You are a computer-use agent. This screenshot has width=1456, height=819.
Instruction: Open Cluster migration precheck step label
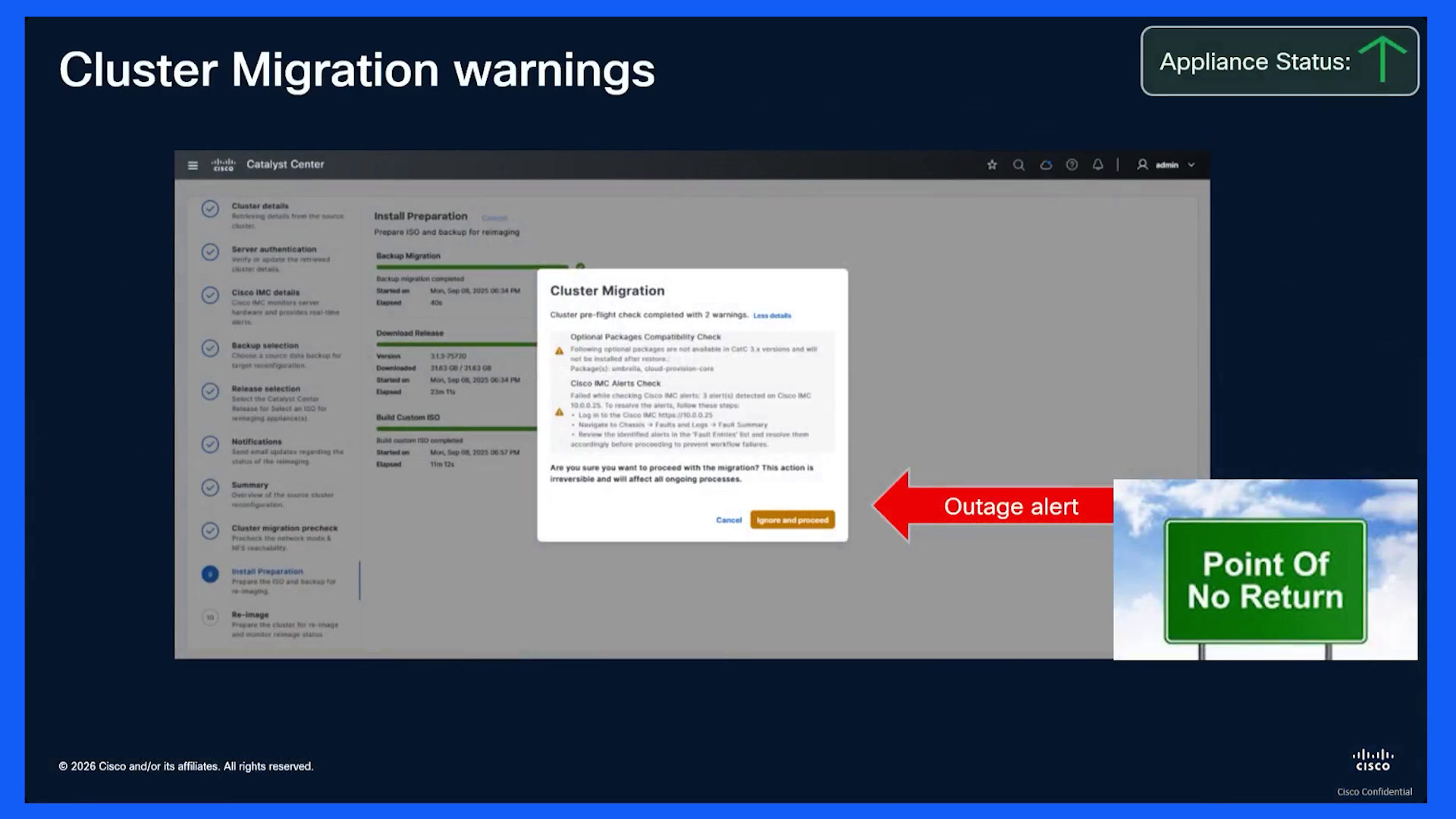click(284, 529)
